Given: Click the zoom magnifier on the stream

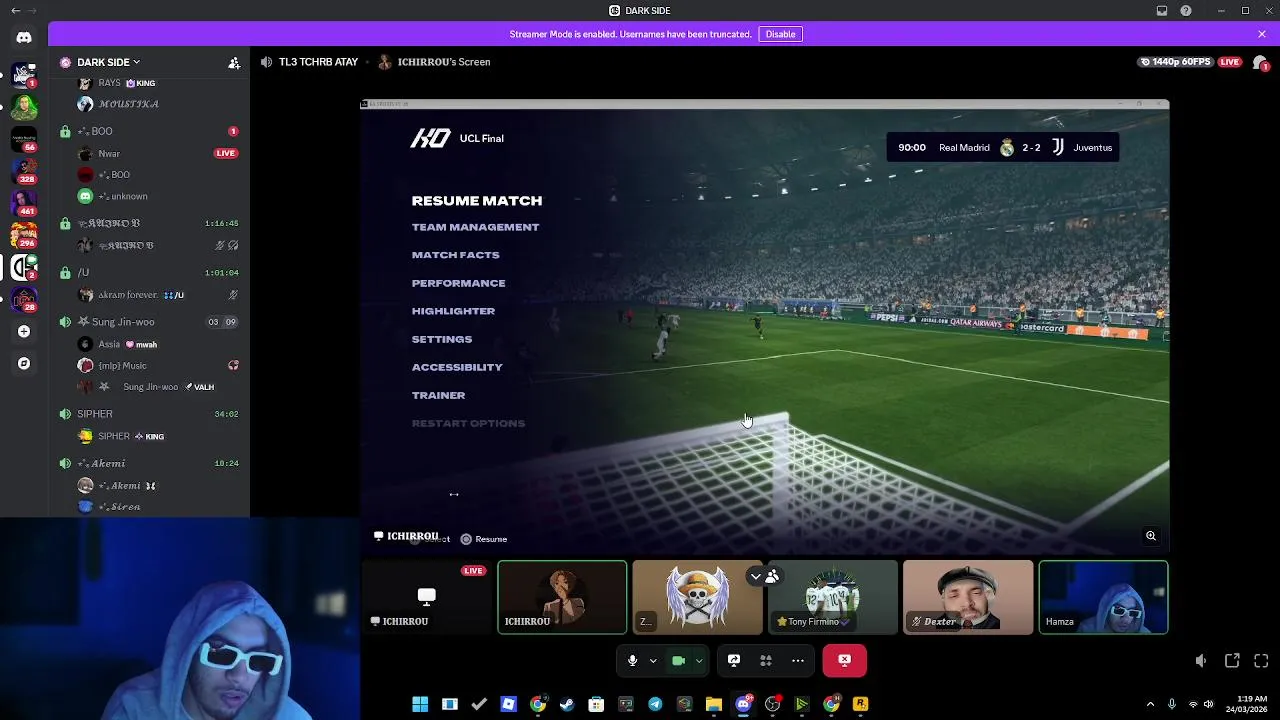Looking at the screenshot, I should [x=1151, y=536].
